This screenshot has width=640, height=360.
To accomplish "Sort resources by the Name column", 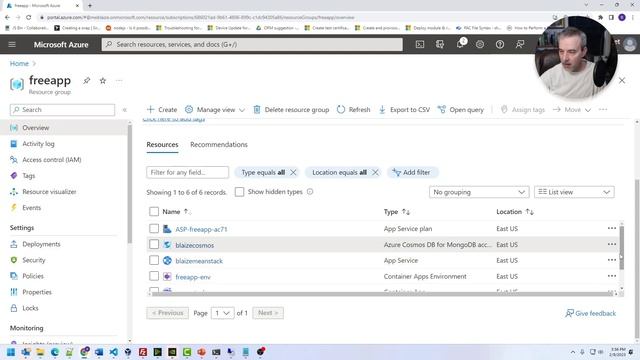I will [176, 211].
